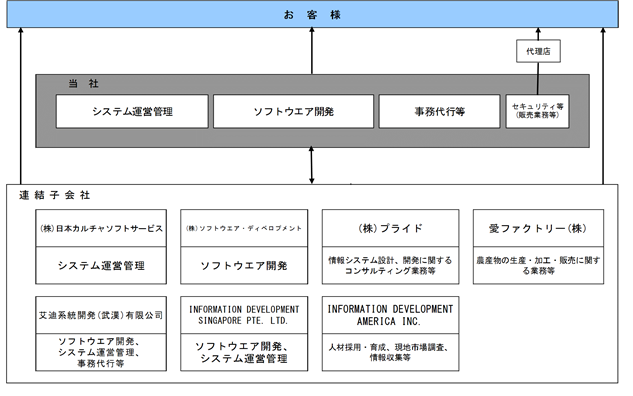Click 当社's ソフトウエア開発 box
Viewport: 633px width, 396px height.
(293, 111)
